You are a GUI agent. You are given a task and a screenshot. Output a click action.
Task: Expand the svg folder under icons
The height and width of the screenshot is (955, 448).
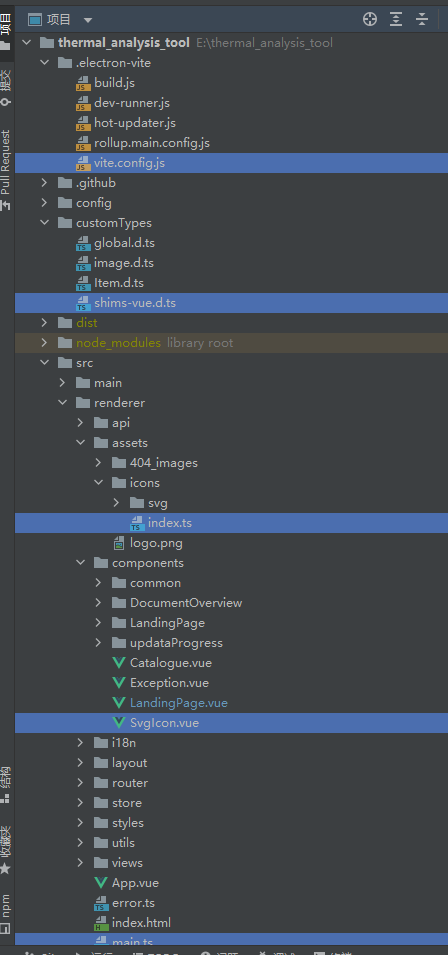coord(116,503)
